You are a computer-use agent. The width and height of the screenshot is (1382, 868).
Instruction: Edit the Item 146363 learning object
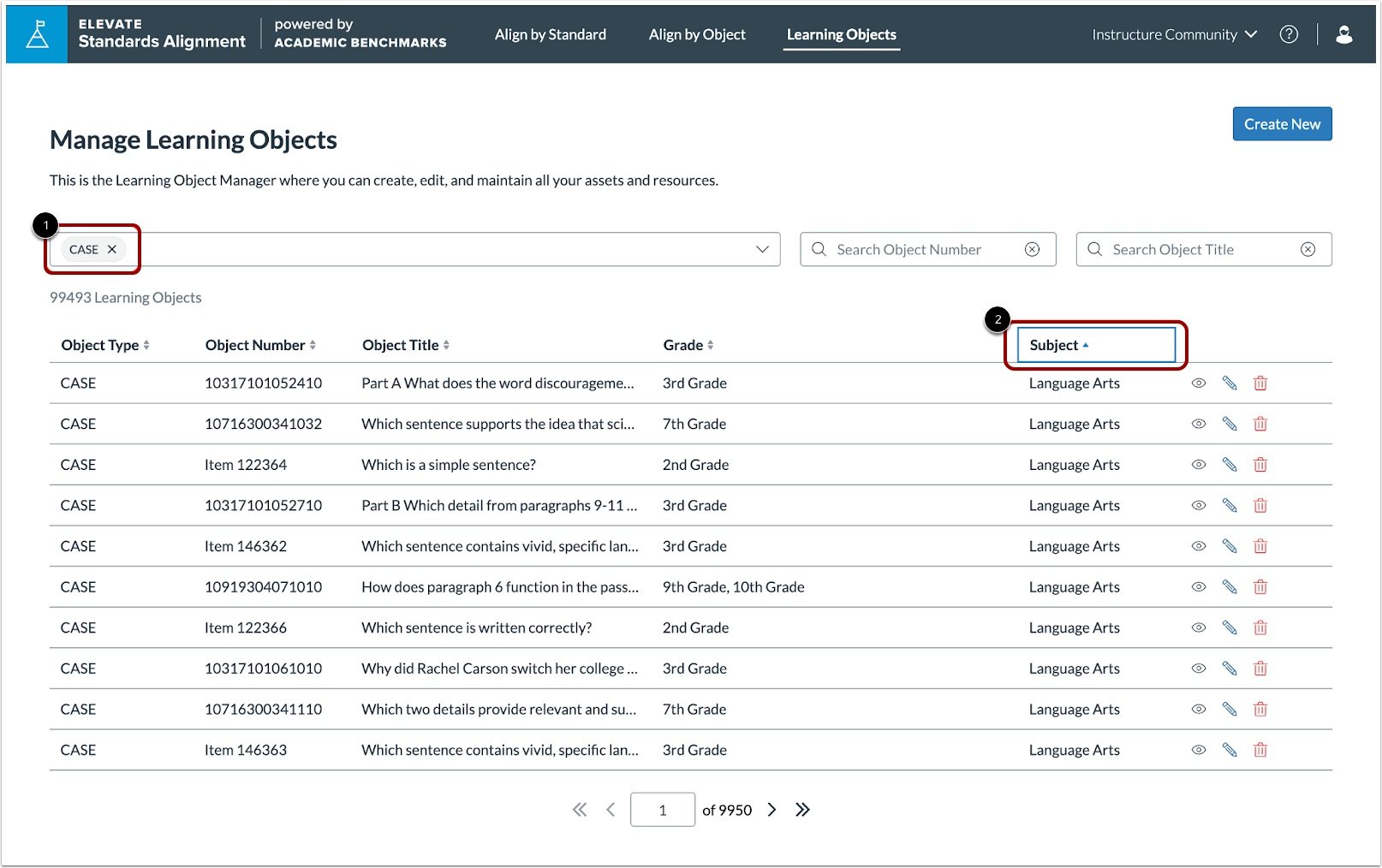point(1230,749)
